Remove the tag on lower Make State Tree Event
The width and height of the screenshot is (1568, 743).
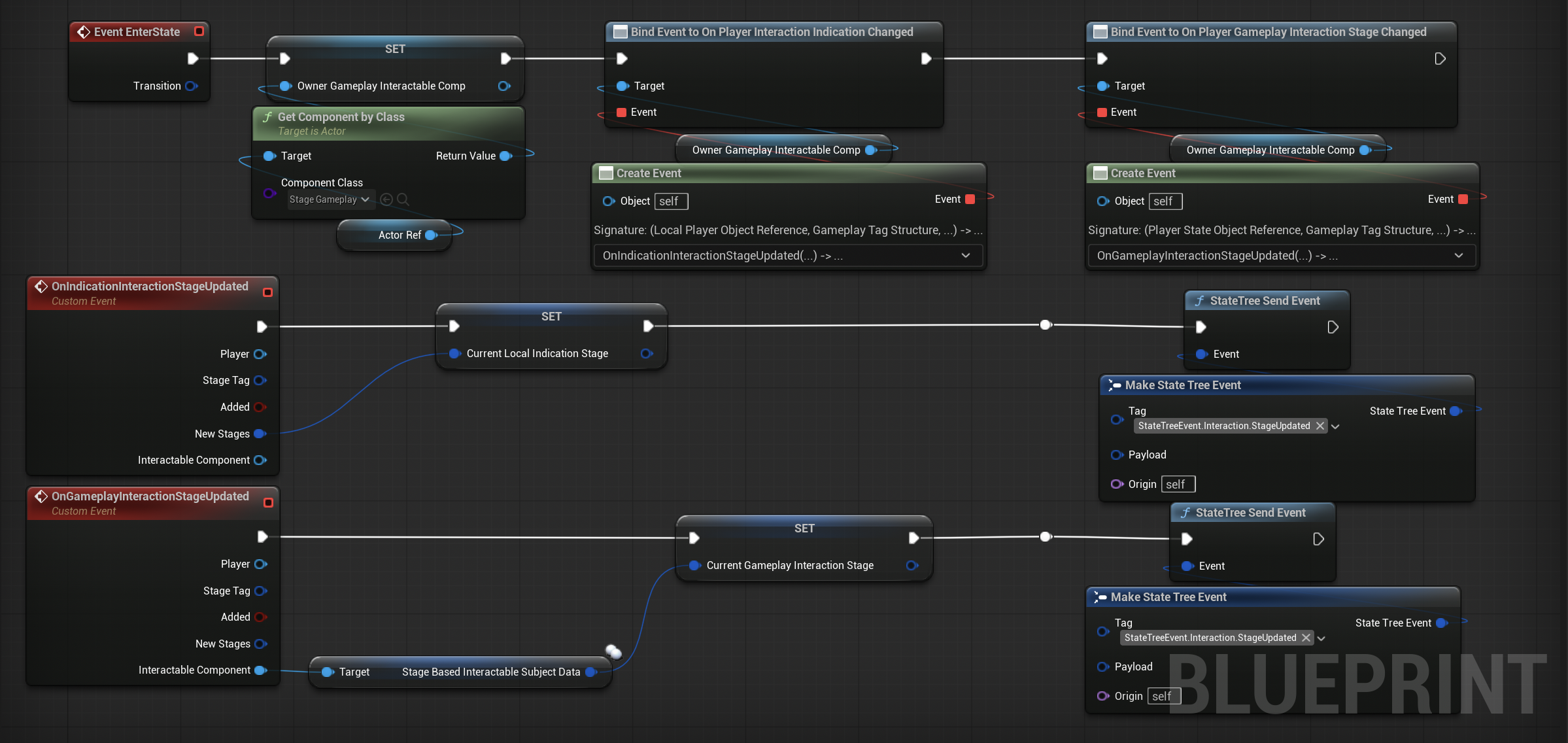pyautogui.click(x=1306, y=638)
